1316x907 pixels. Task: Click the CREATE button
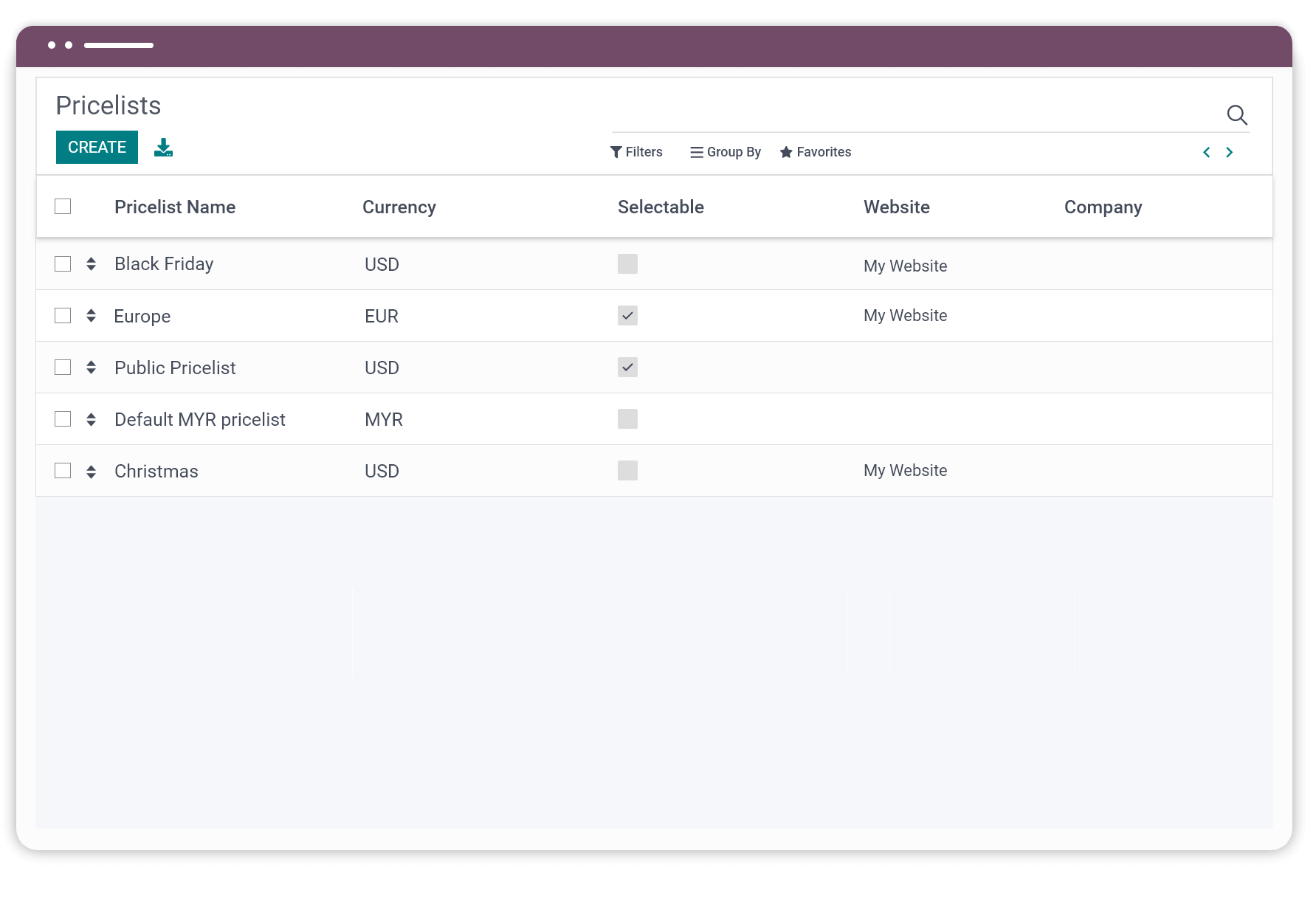click(97, 147)
